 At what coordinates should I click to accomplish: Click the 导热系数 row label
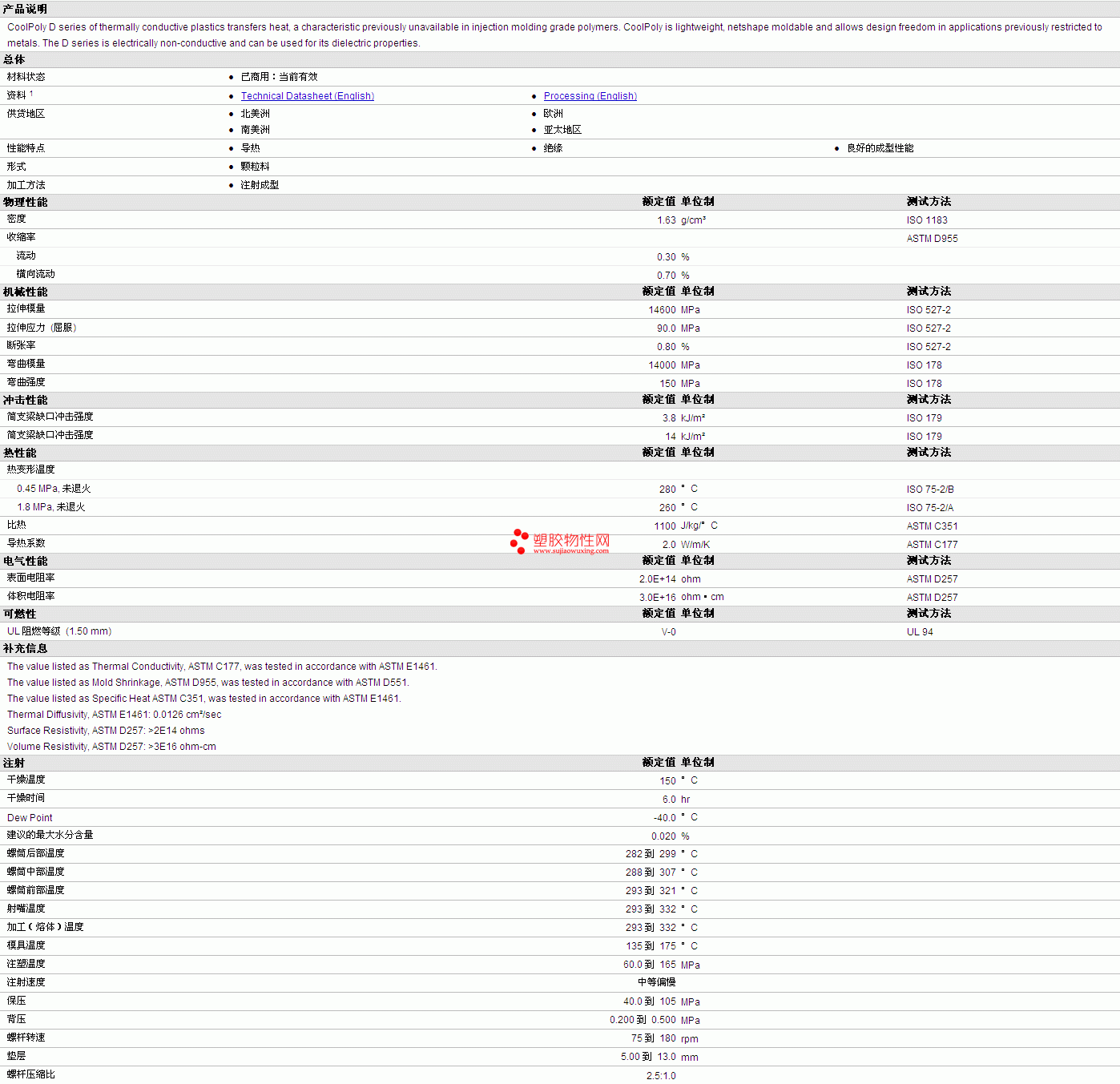click(26, 543)
